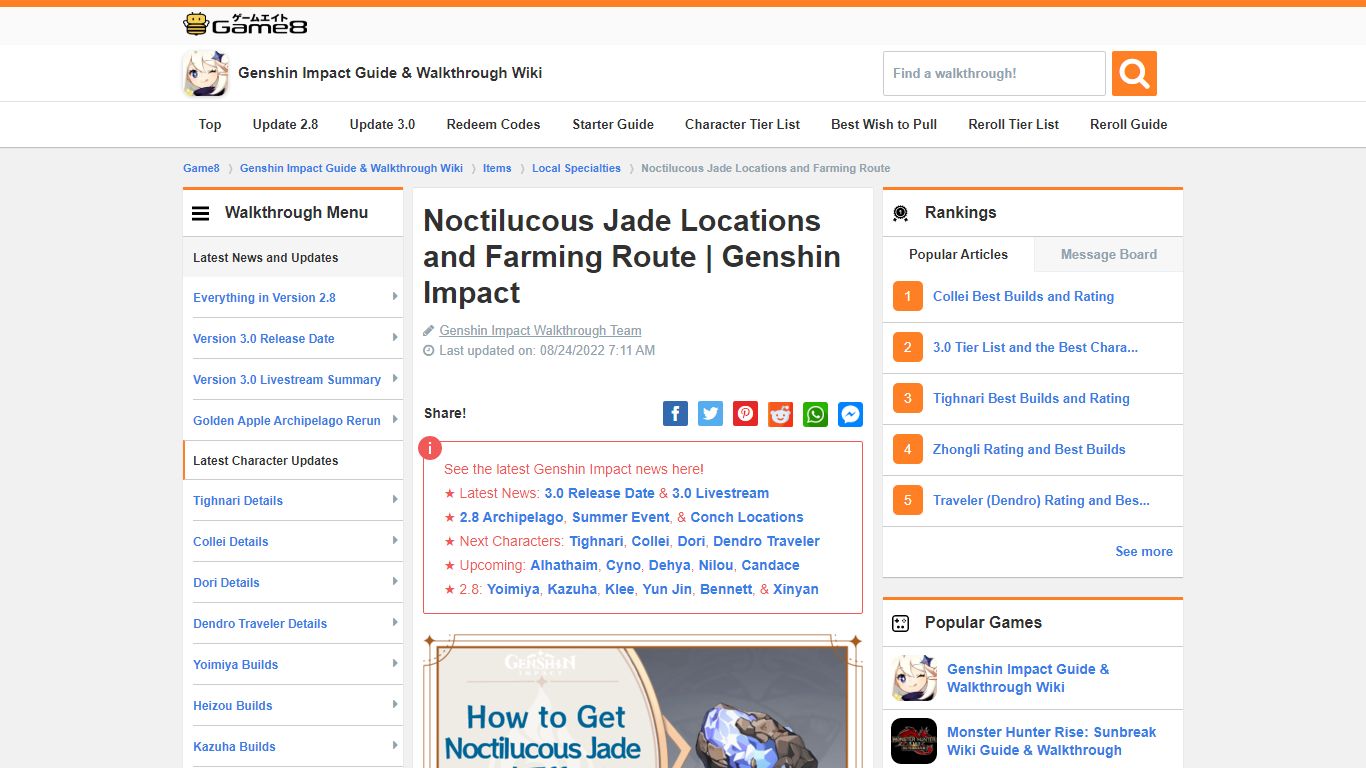The width and height of the screenshot is (1366, 768).
Task: Focus the Find a walkthrough search field
Action: [x=994, y=74]
